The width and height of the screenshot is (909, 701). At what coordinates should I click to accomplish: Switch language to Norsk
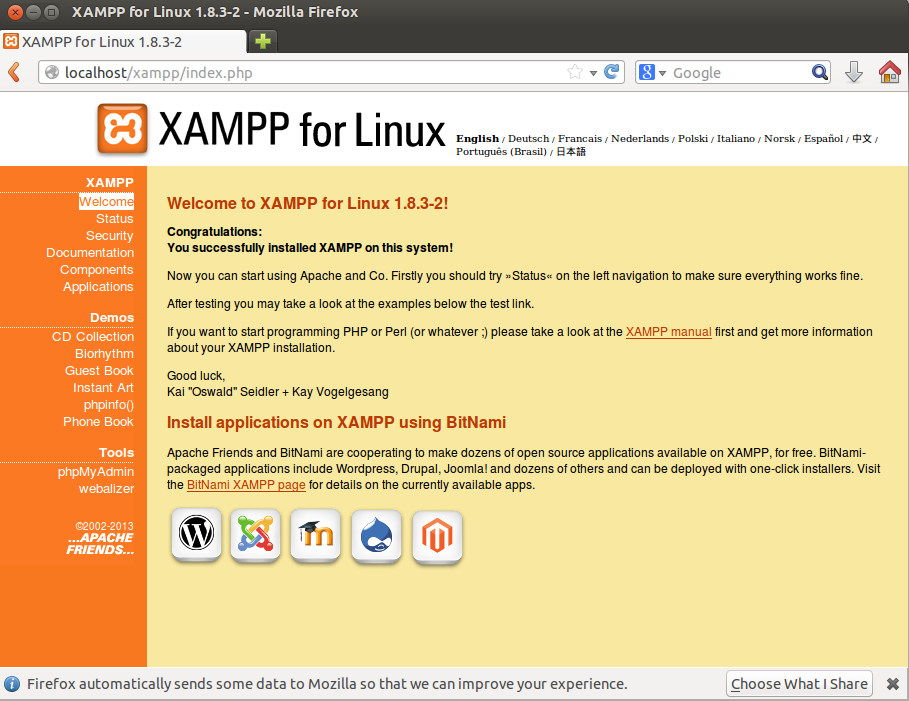(x=779, y=139)
